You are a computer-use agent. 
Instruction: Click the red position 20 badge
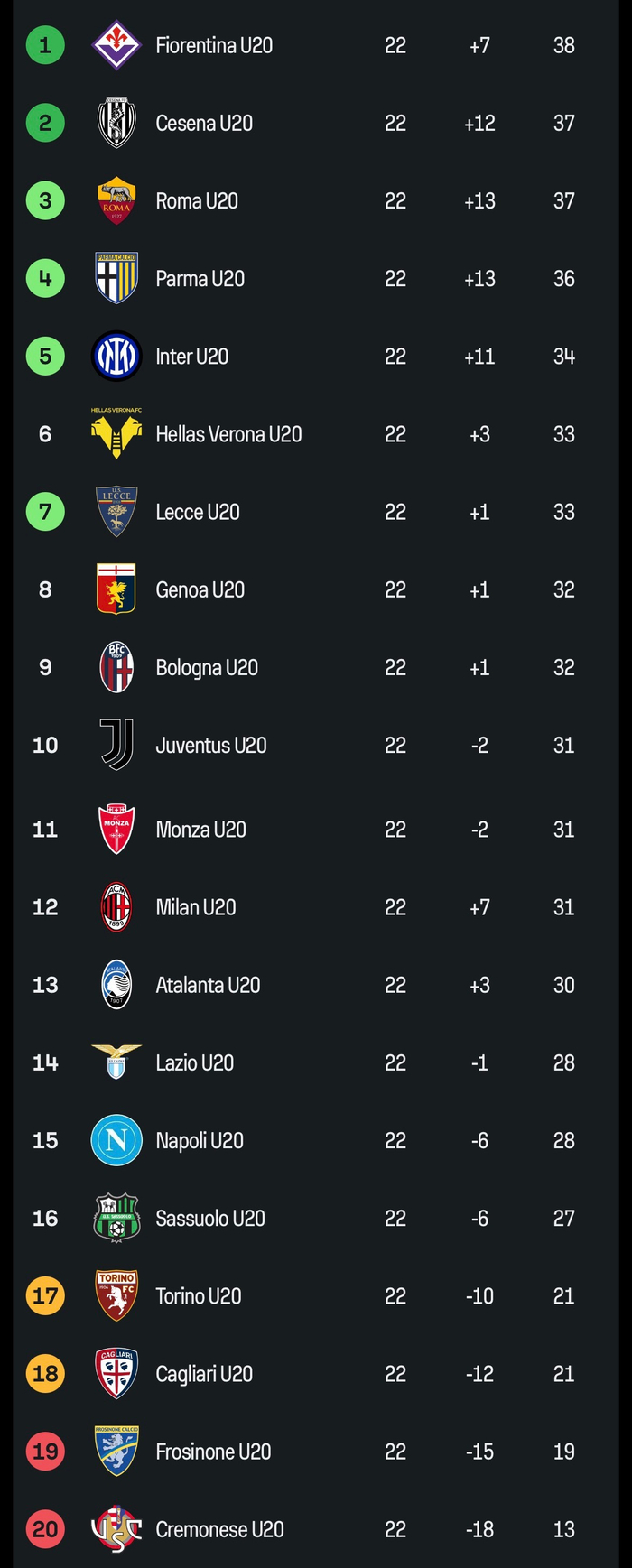click(45, 1529)
